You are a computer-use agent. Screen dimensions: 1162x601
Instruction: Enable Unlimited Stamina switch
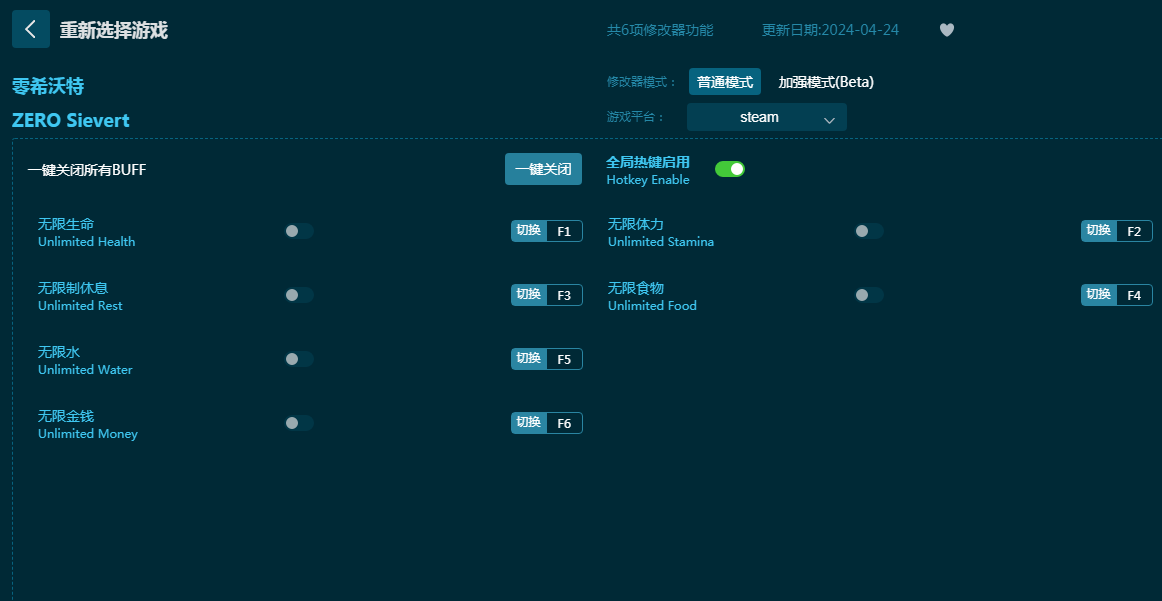point(869,231)
